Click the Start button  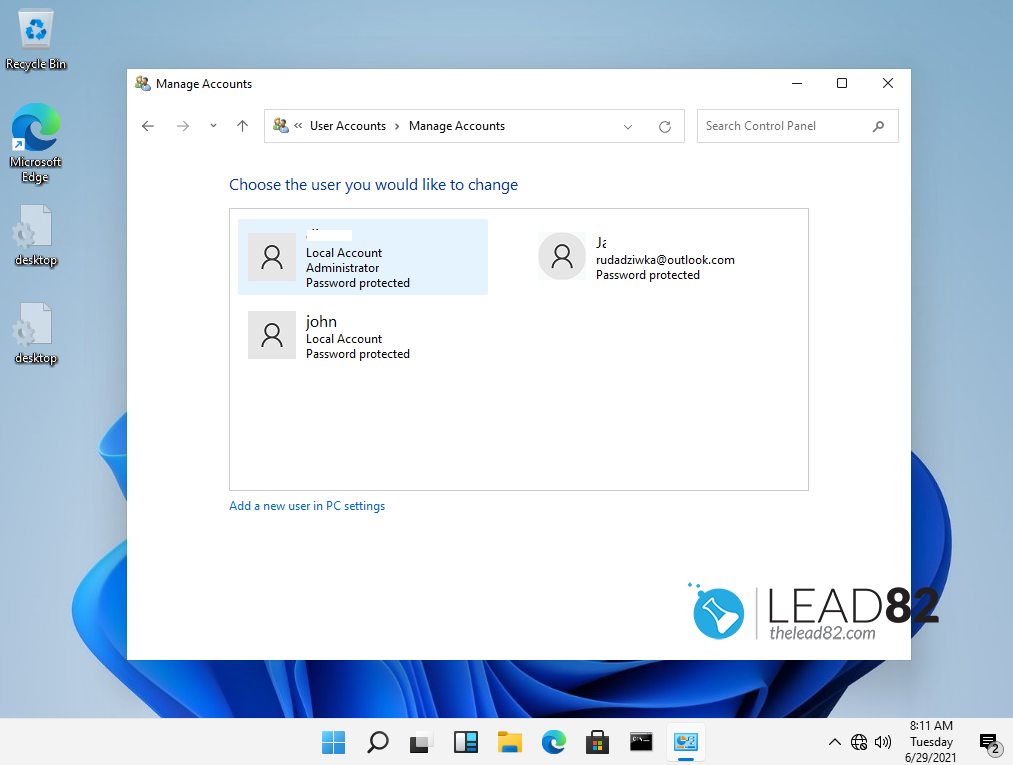coord(333,742)
